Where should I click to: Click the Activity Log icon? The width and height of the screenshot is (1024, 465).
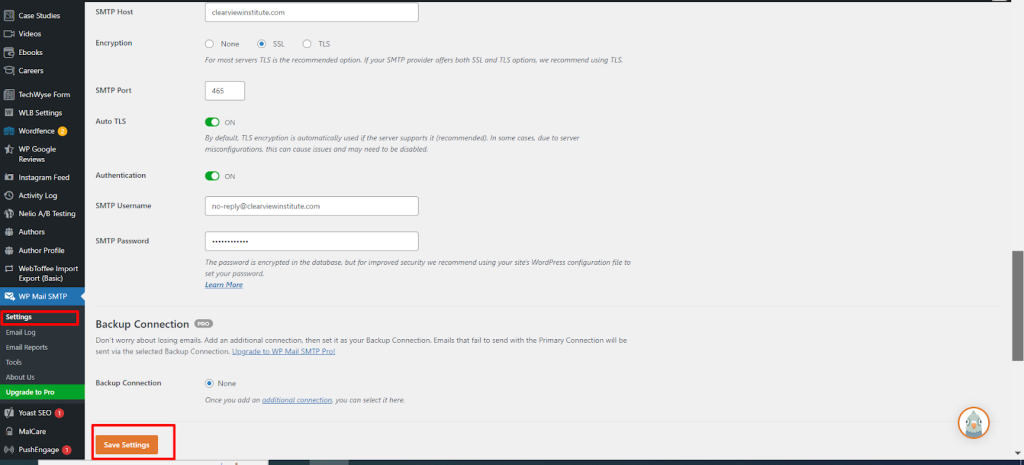[x=10, y=195]
